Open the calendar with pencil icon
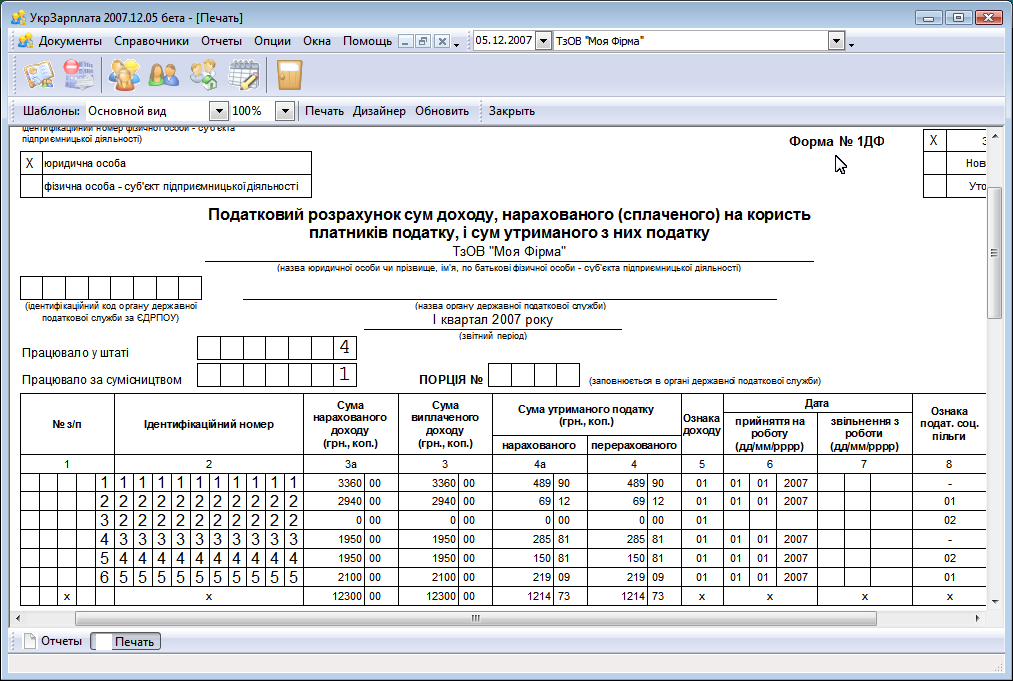Viewport: 1013px width, 681px height. click(x=244, y=75)
